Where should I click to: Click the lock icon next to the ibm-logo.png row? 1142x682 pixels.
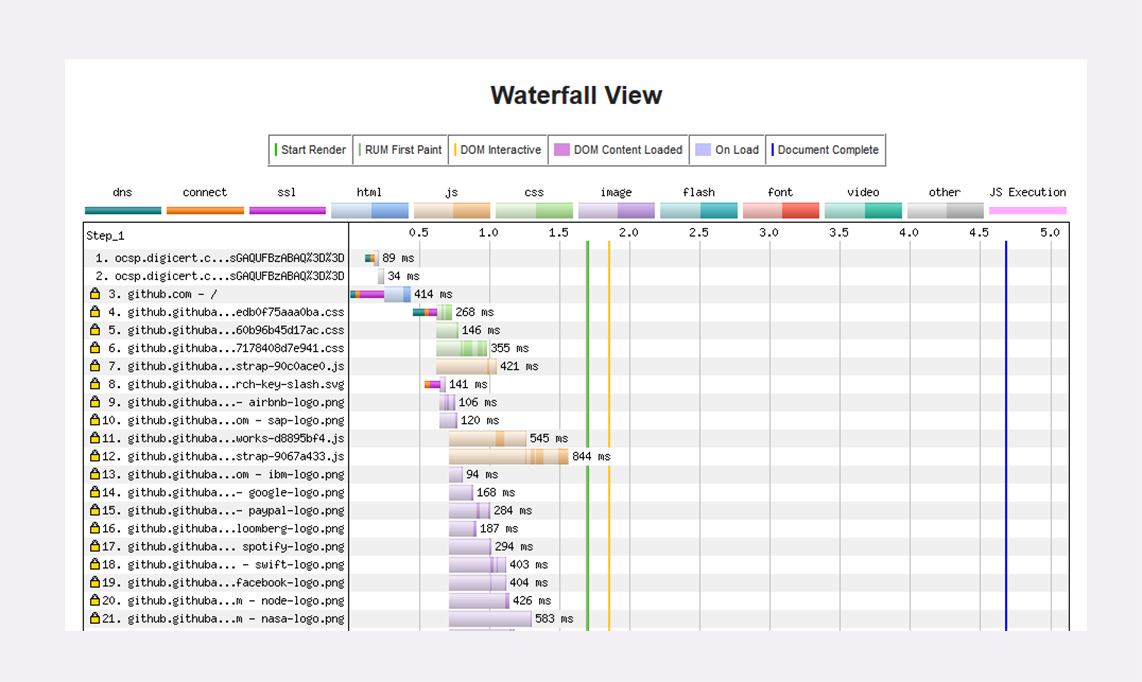(95, 474)
